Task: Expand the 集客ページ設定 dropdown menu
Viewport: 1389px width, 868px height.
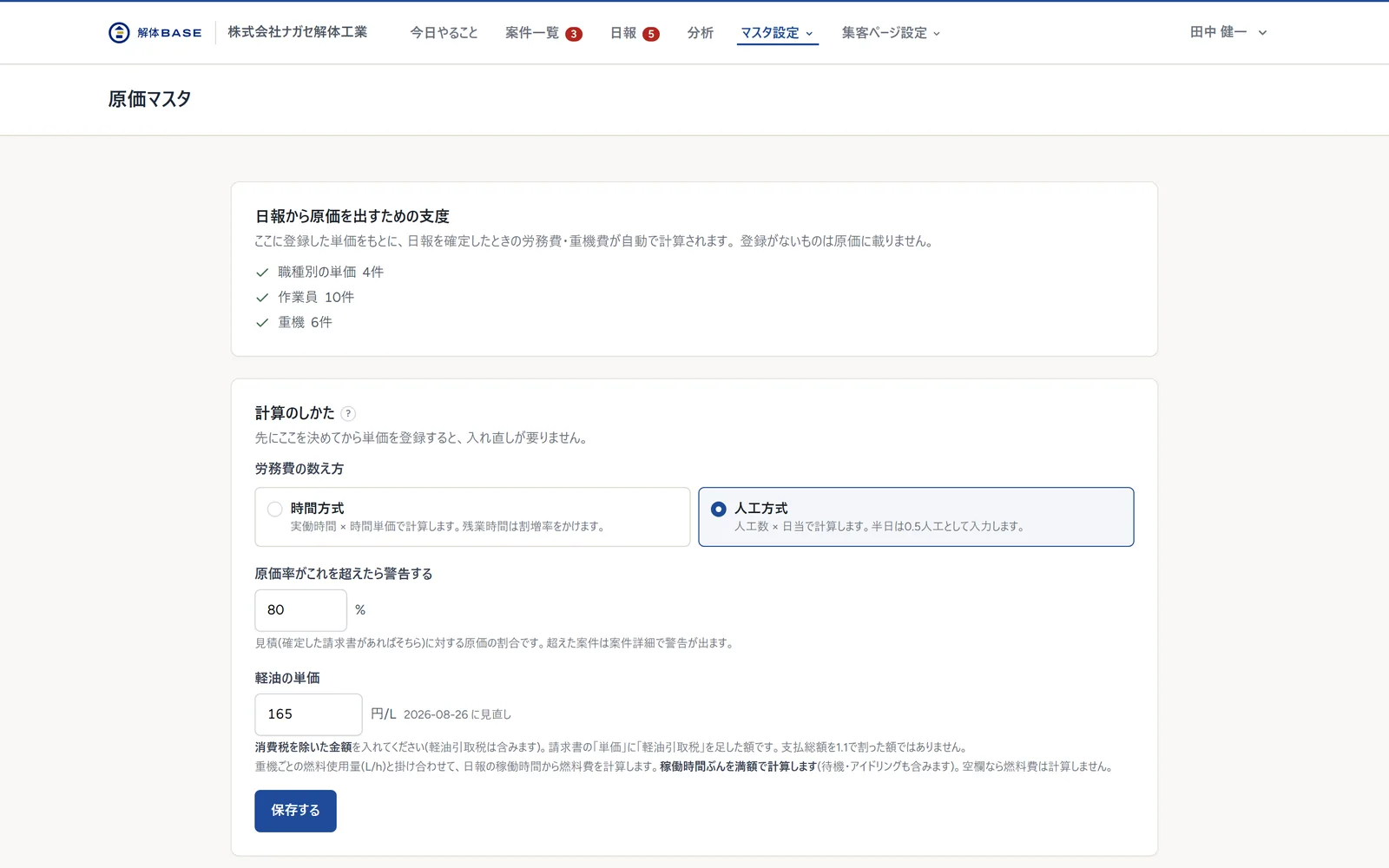Action: pos(891,33)
